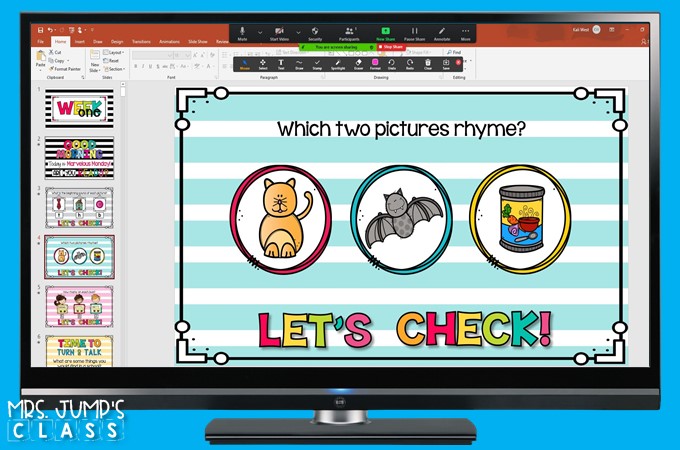Screen dimensions: 680x450
Task: Click the red Stop Share button
Action: coord(391,47)
